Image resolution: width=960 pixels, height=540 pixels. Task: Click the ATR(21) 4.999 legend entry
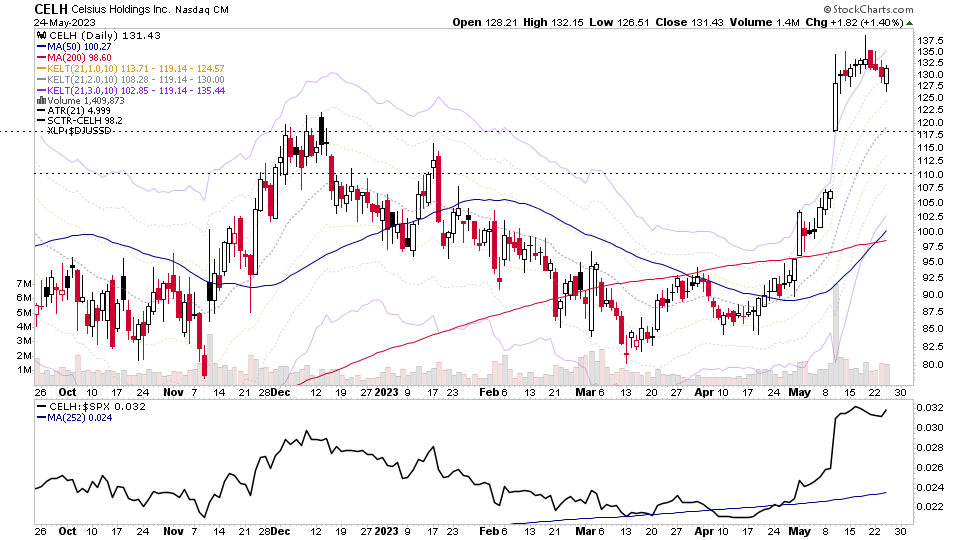click(x=79, y=111)
